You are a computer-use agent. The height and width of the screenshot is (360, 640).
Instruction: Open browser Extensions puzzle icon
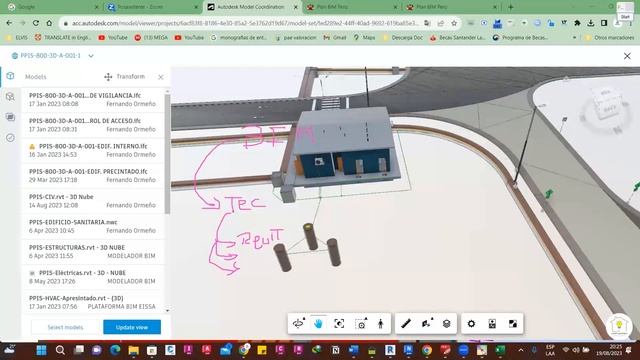(577, 23)
